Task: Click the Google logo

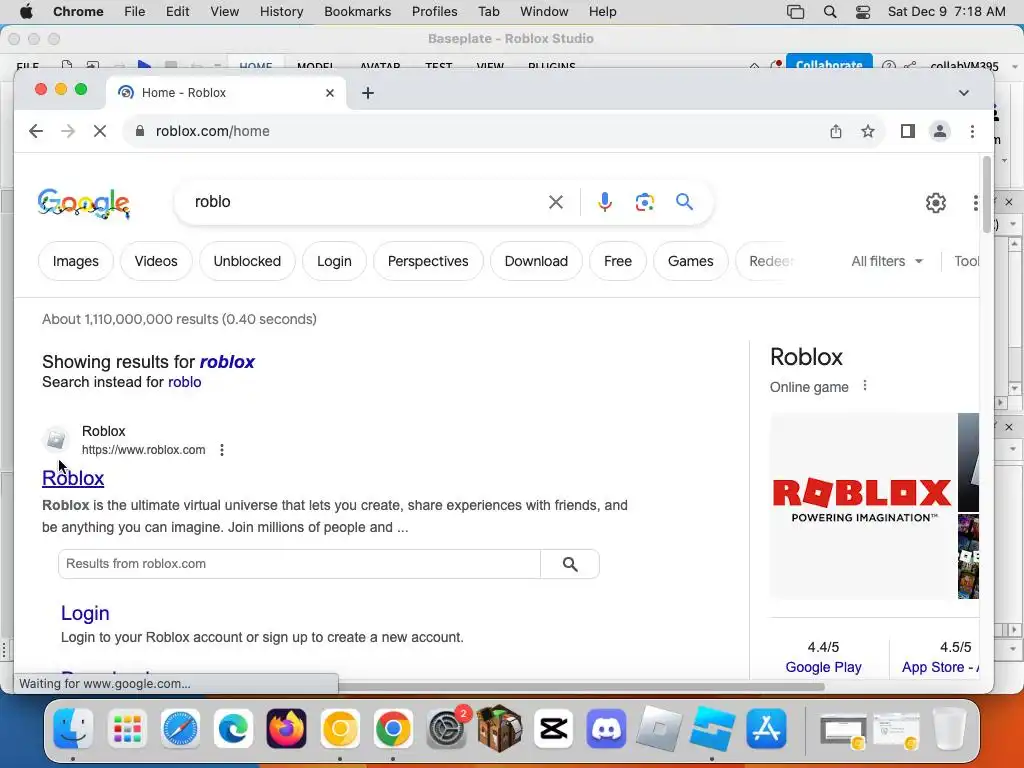Action: click(84, 203)
